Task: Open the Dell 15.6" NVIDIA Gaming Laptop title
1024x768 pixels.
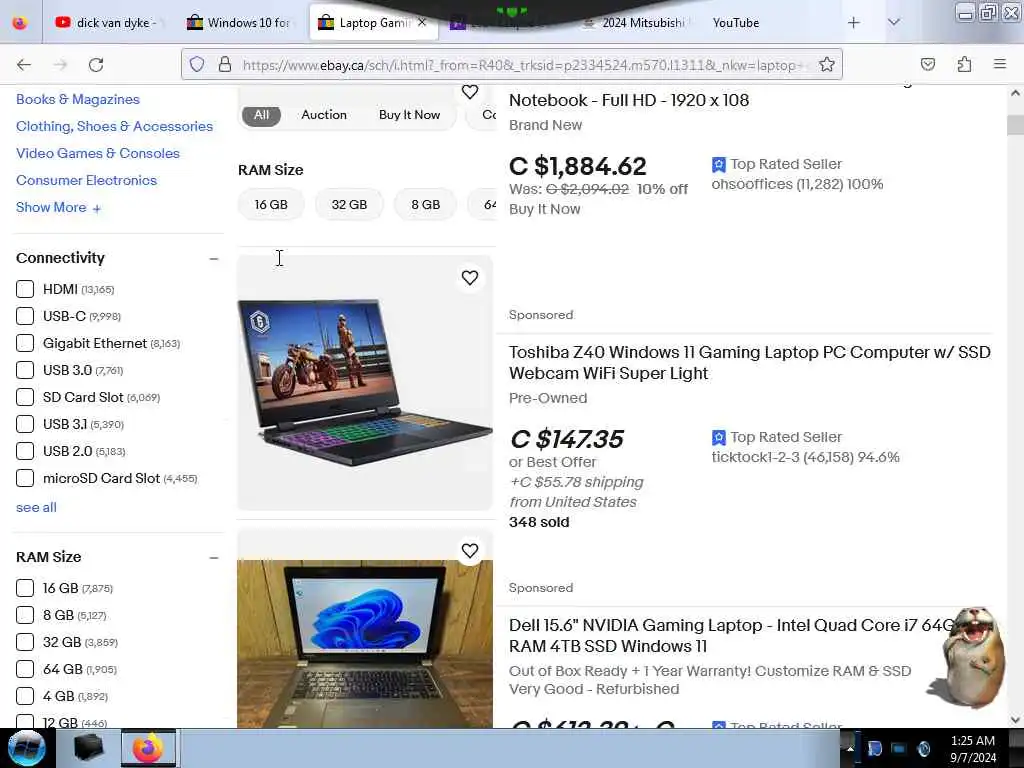Action: point(731,635)
